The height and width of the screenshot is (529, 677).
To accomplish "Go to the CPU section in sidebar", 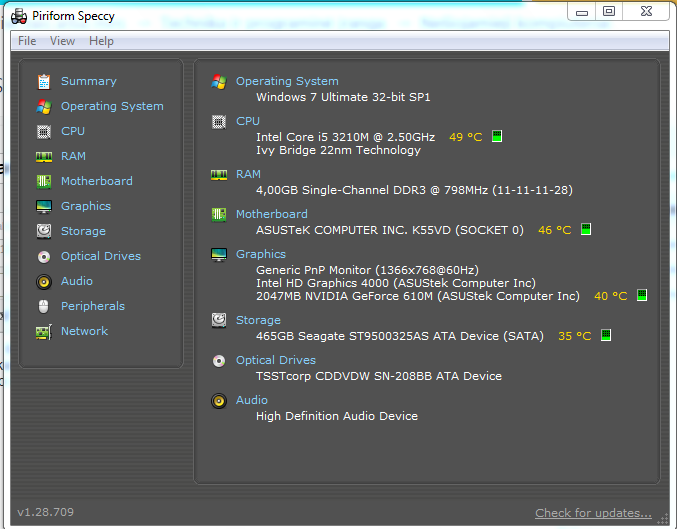I will pyautogui.click(x=73, y=131).
